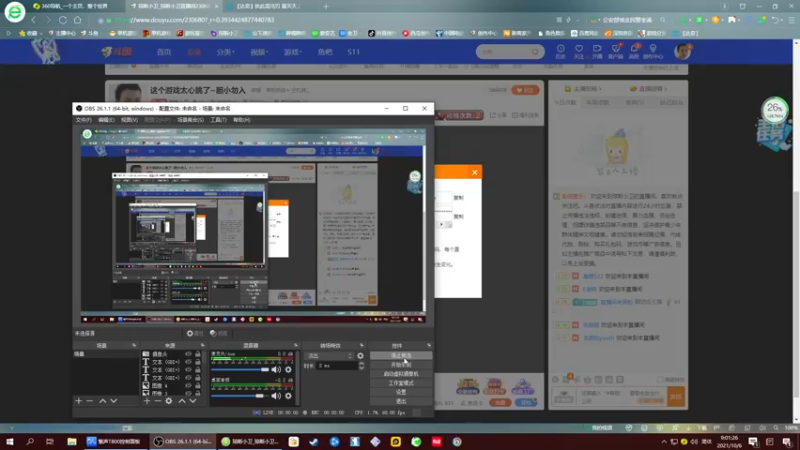Open OBS 编辑(E) menu

(x=106, y=120)
